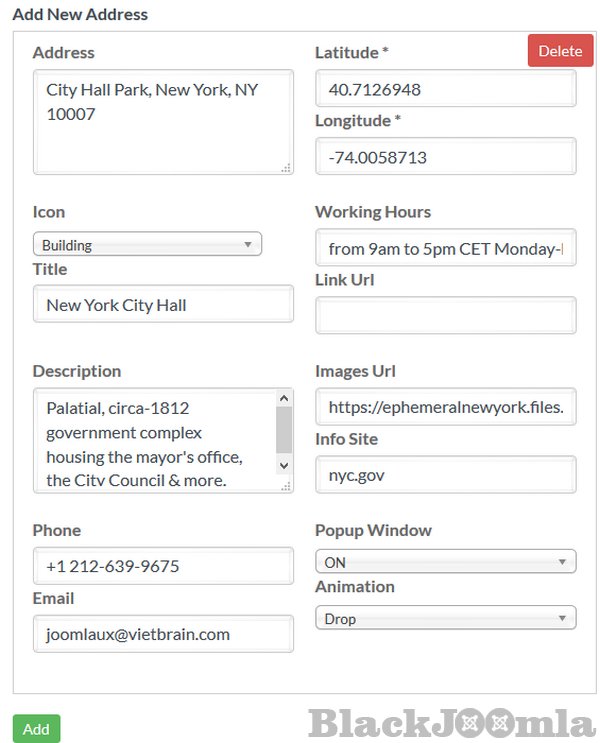Screen dimensions: 600x743
Task: Click the Description textarea resize handle
Action: coord(286,486)
